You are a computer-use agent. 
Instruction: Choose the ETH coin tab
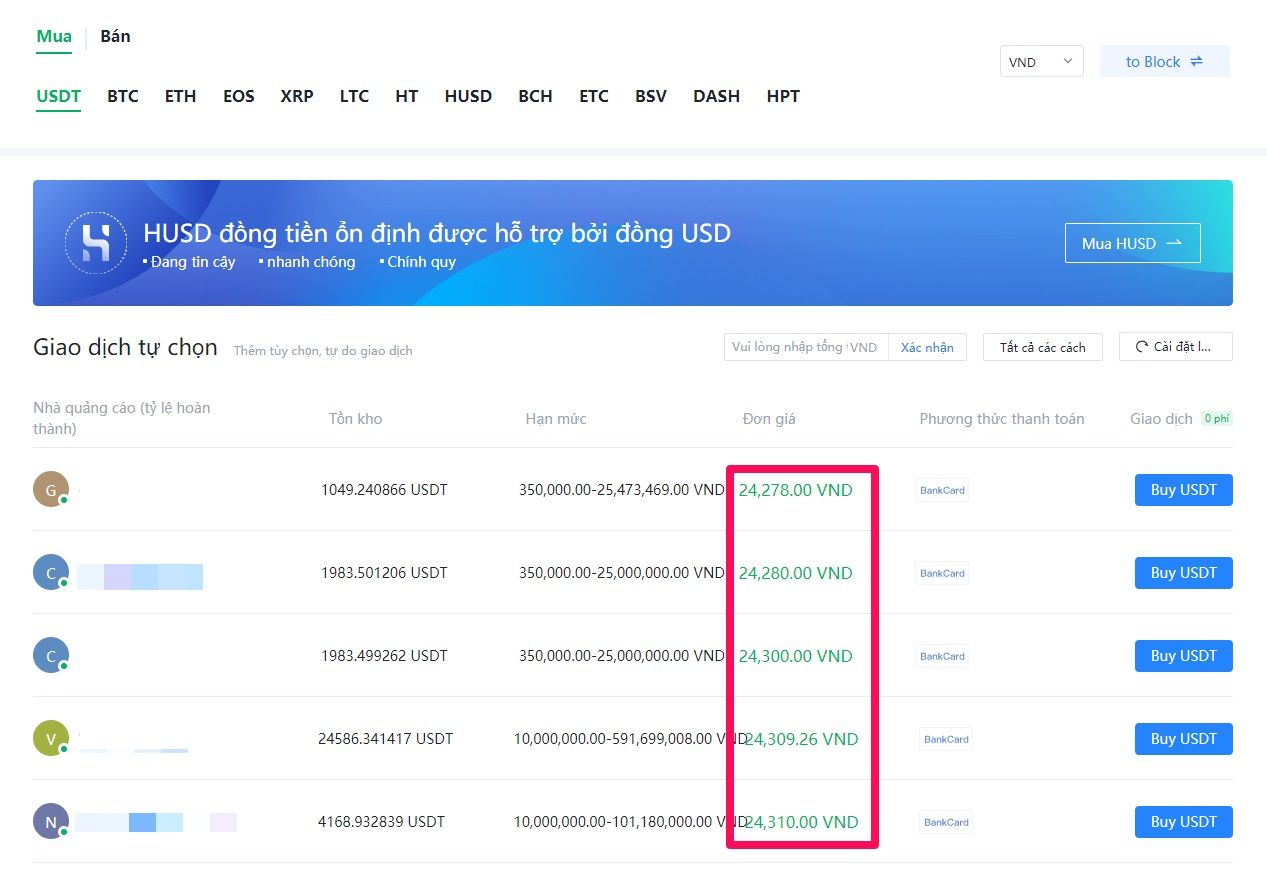point(180,96)
